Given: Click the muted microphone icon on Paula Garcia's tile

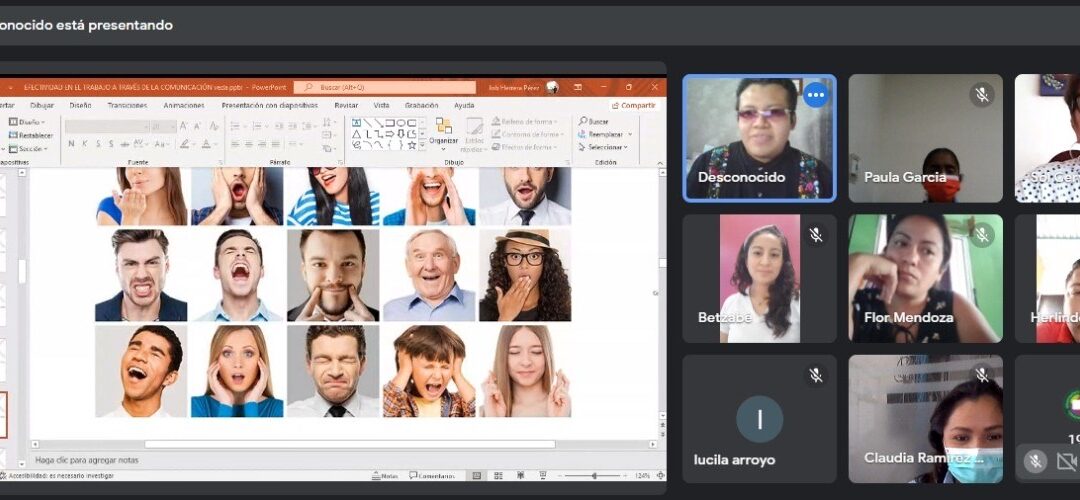Looking at the screenshot, I should pos(982,95).
